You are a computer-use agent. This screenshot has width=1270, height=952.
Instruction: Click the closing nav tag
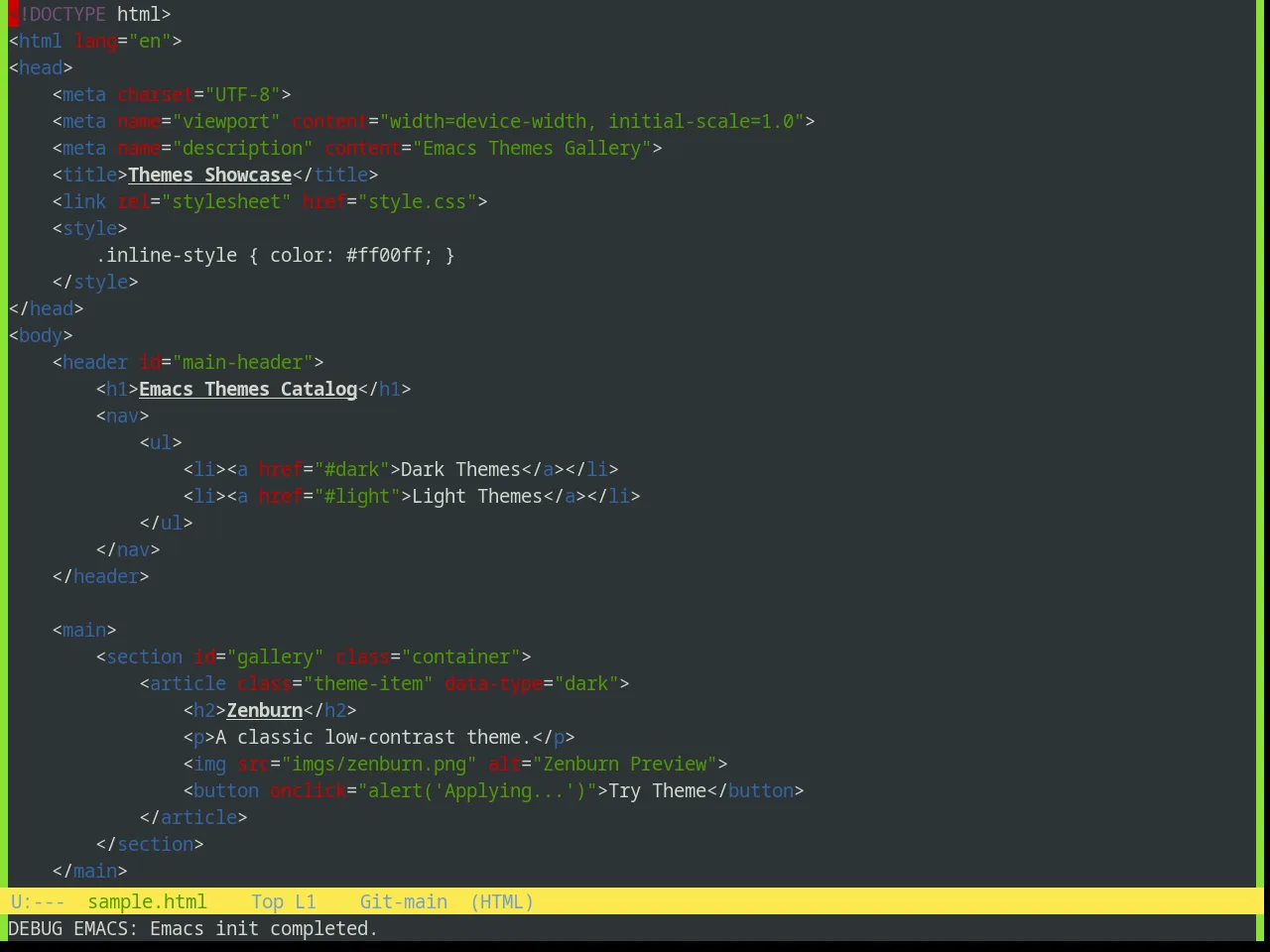tap(128, 549)
